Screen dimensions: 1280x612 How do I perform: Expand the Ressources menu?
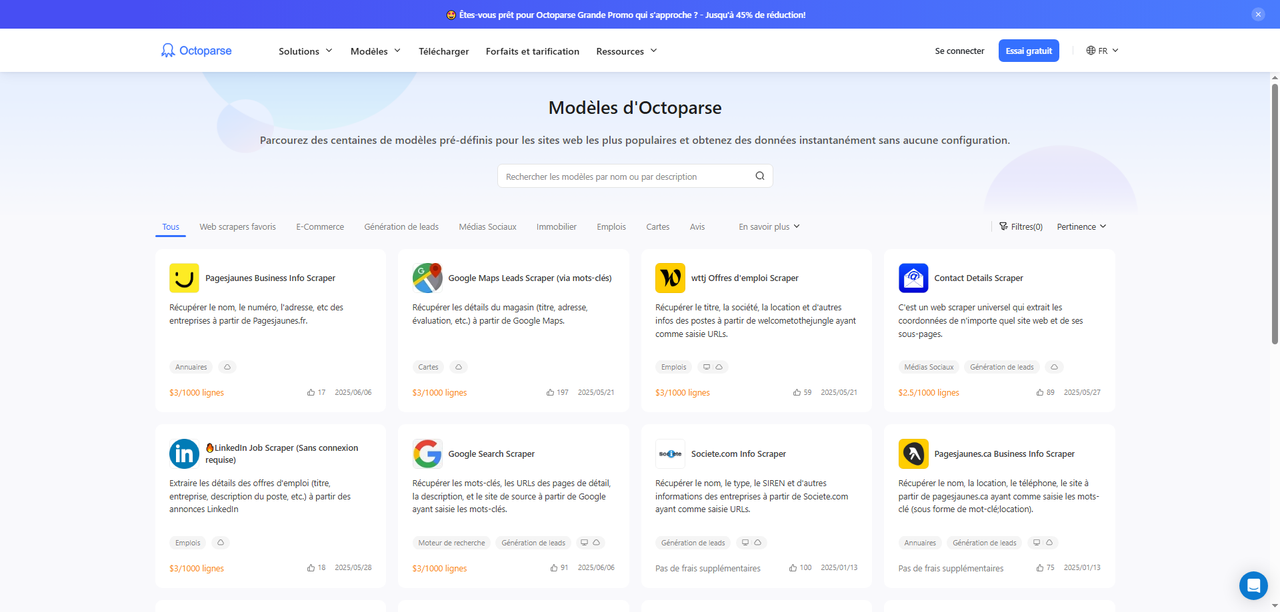626,51
